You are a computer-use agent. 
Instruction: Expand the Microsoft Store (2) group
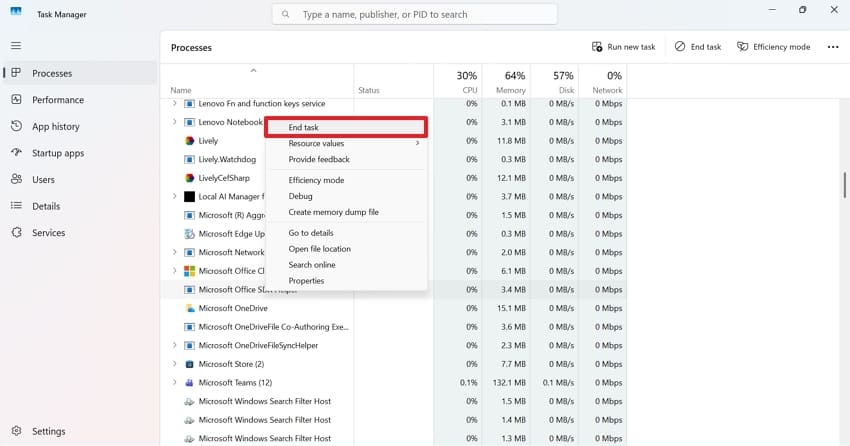pyautogui.click(x=174, y=364)
